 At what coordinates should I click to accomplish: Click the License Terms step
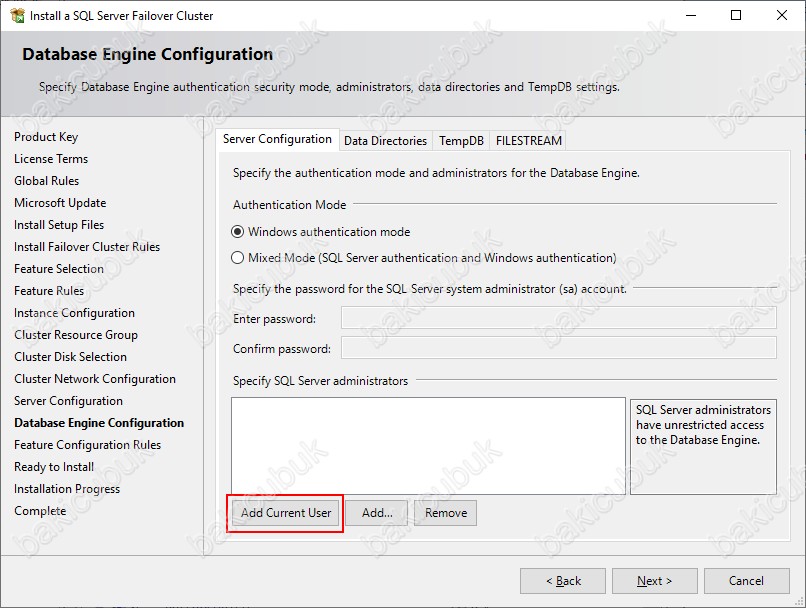pyautogui.click(x=51, y=159)
